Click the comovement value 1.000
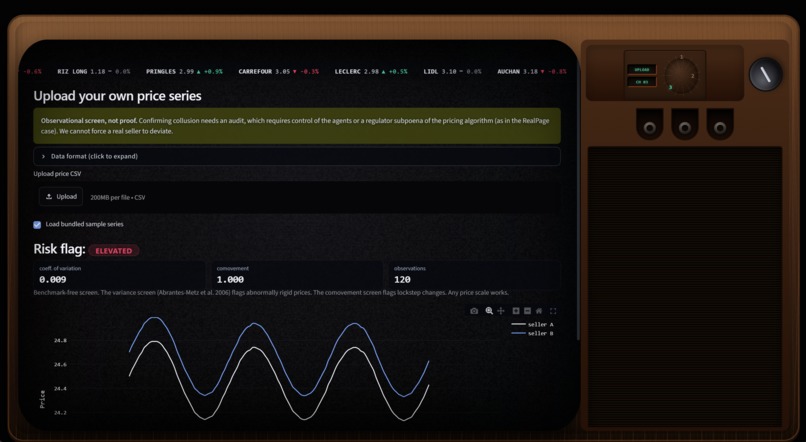The height and width of the screenshot is (442, 806). 230,280
